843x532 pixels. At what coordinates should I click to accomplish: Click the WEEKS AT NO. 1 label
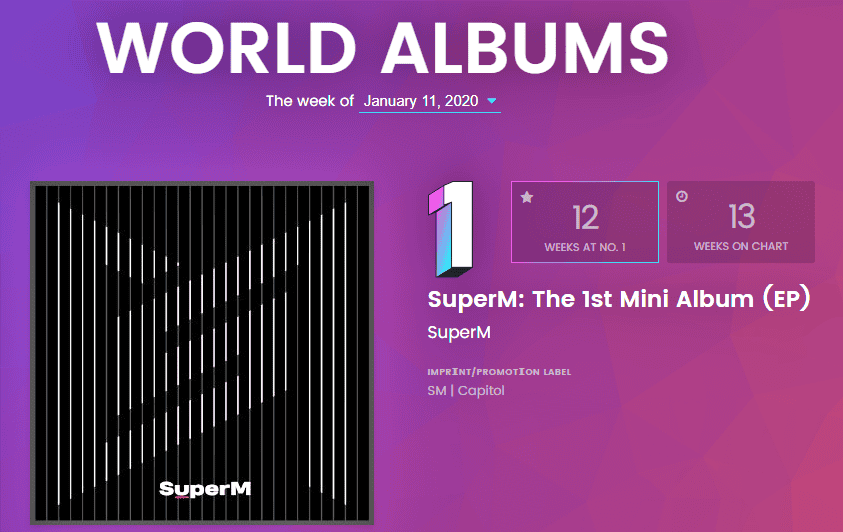pos(585,246)
